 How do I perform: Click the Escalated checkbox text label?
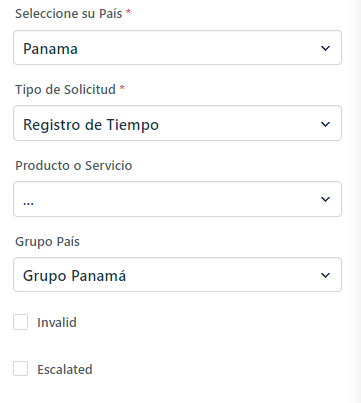65,369
